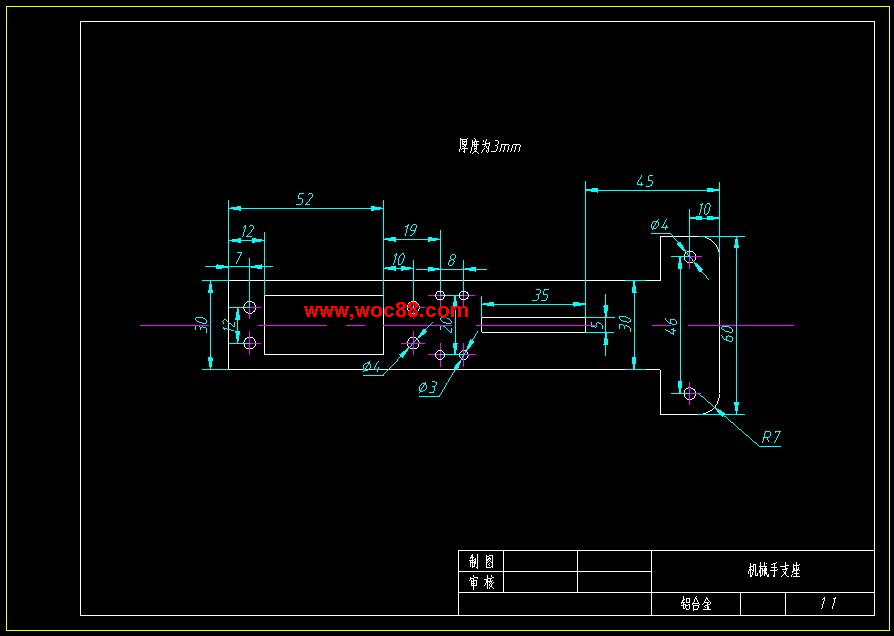Select the ø4 label beside the ø3

(x=371, y=367)
